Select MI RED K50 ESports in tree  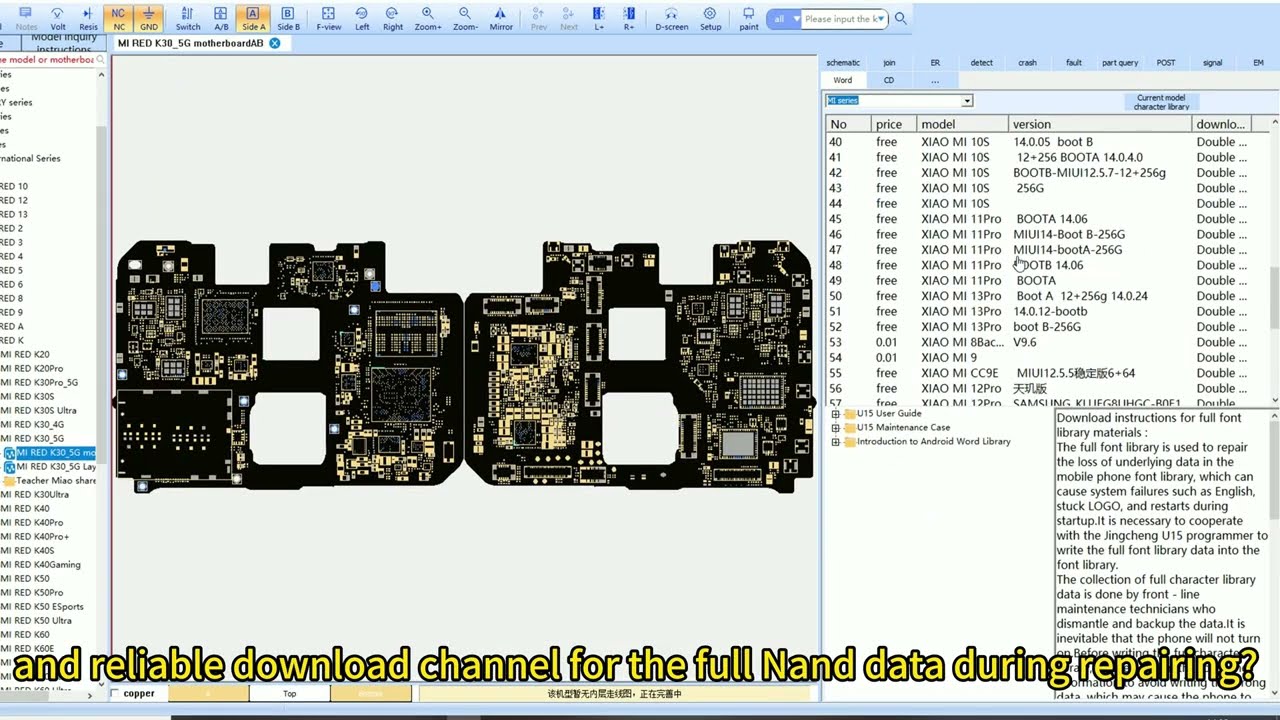(x=43, y=607)
